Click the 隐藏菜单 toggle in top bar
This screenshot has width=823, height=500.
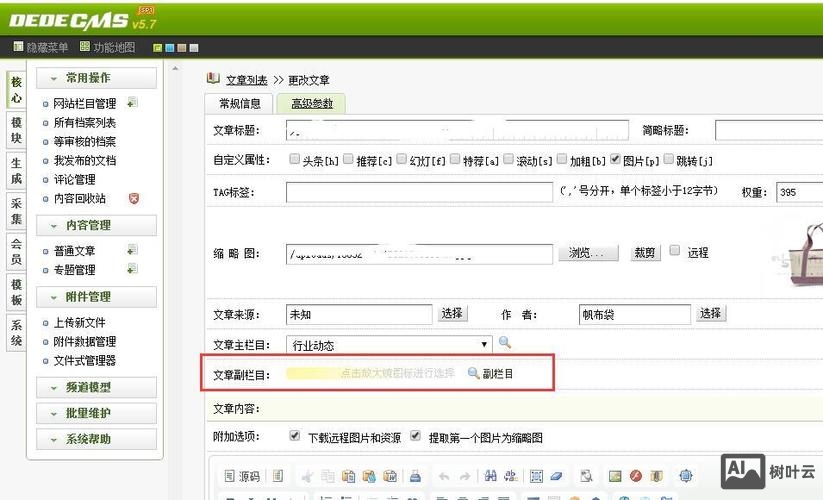(x=40, y=47)
